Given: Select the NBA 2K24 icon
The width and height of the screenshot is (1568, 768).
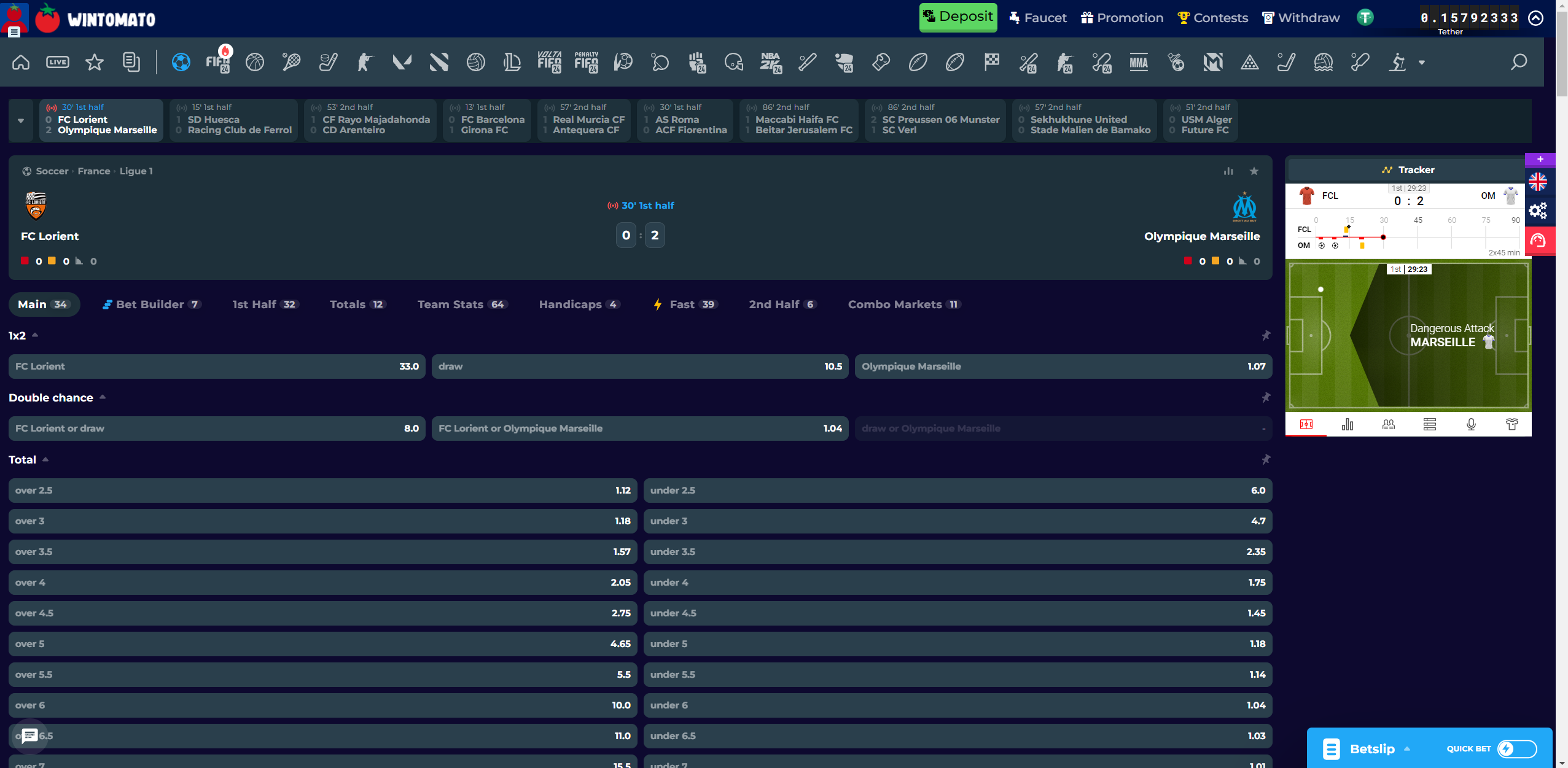Looking at the screenshot, I should 771,62.
